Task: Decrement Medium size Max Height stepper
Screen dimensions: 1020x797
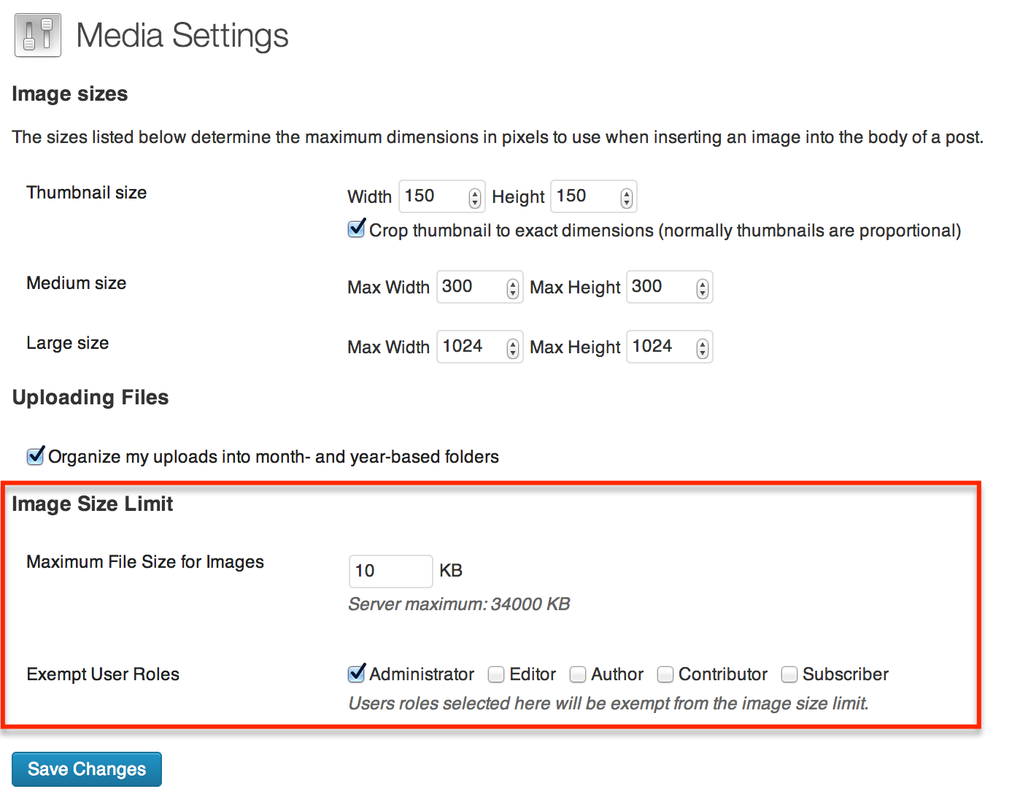Action: pyautogui.click(x=701, y=292)
